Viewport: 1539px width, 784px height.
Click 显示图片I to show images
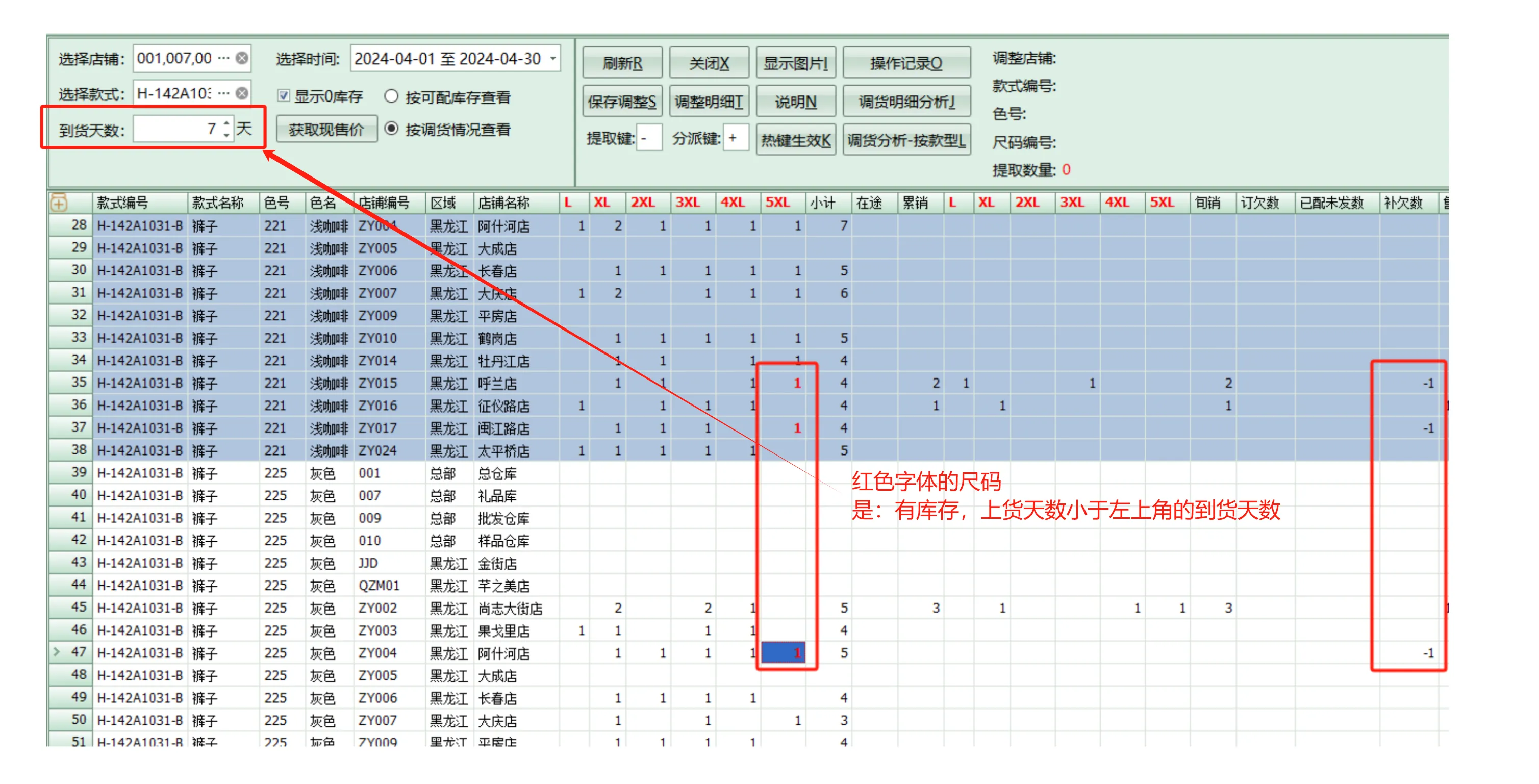(796, 62)
